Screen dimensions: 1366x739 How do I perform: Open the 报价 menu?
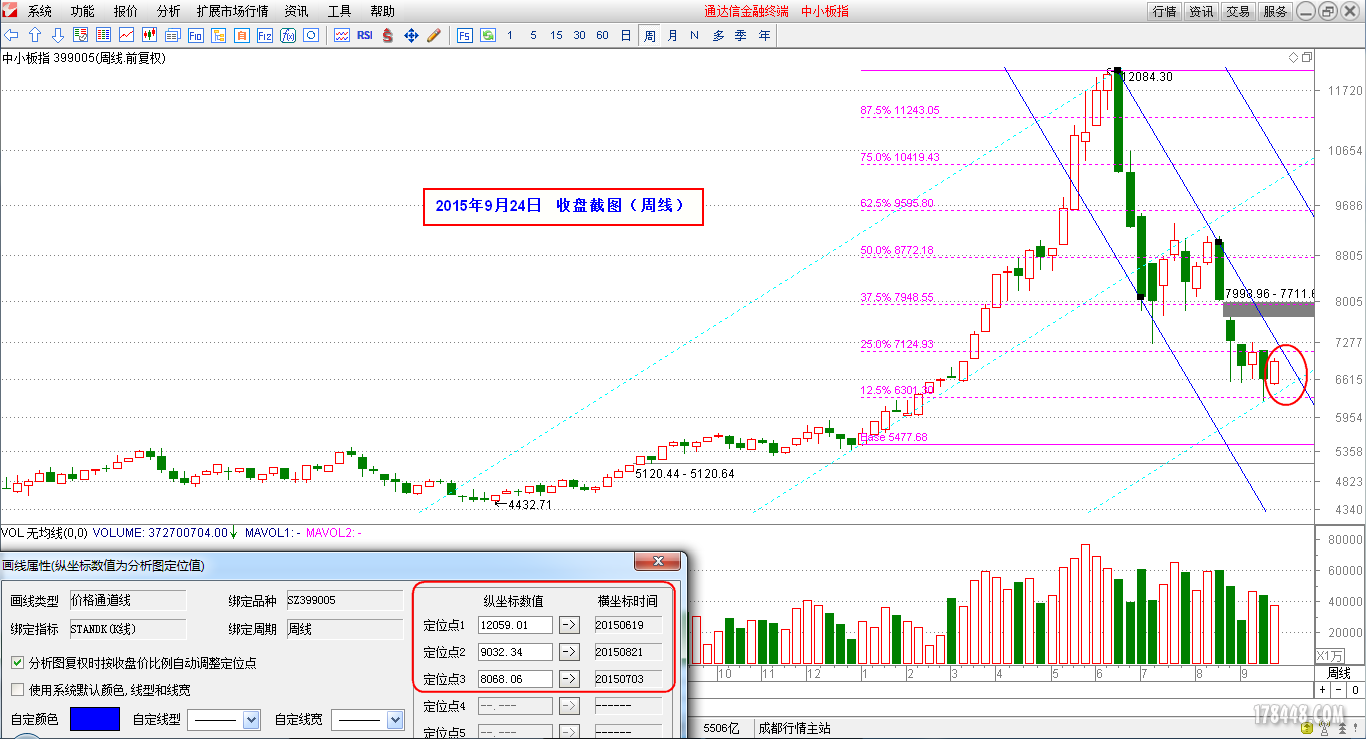coord(126,11)
